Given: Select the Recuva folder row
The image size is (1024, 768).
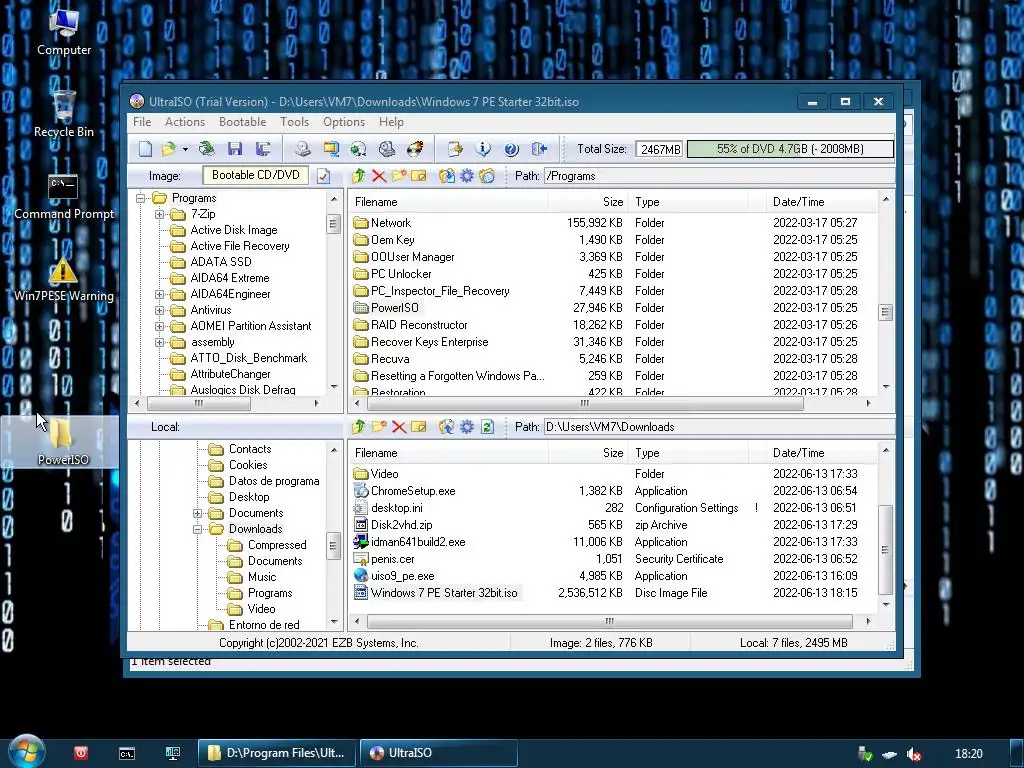Looking at the screenshot, I should click(390, 359).
